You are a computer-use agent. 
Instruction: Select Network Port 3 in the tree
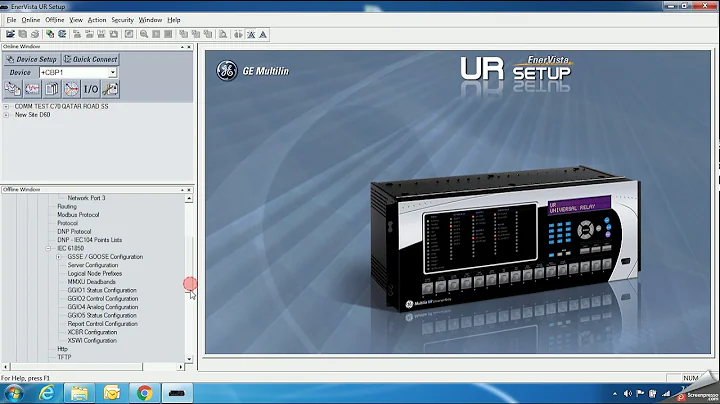[86, 198]
